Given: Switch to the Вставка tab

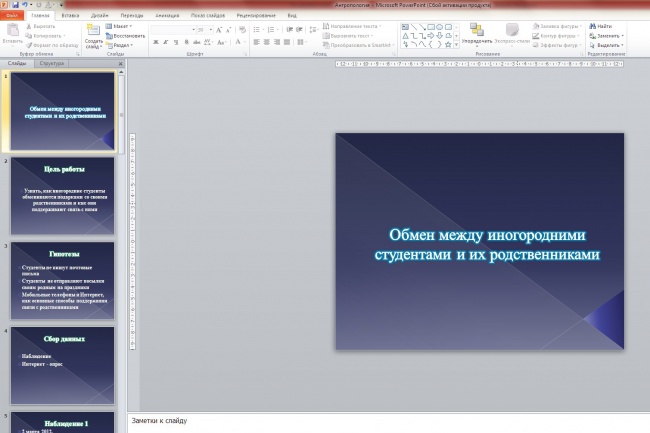Looking at the screenshot, I should [70, 15].
